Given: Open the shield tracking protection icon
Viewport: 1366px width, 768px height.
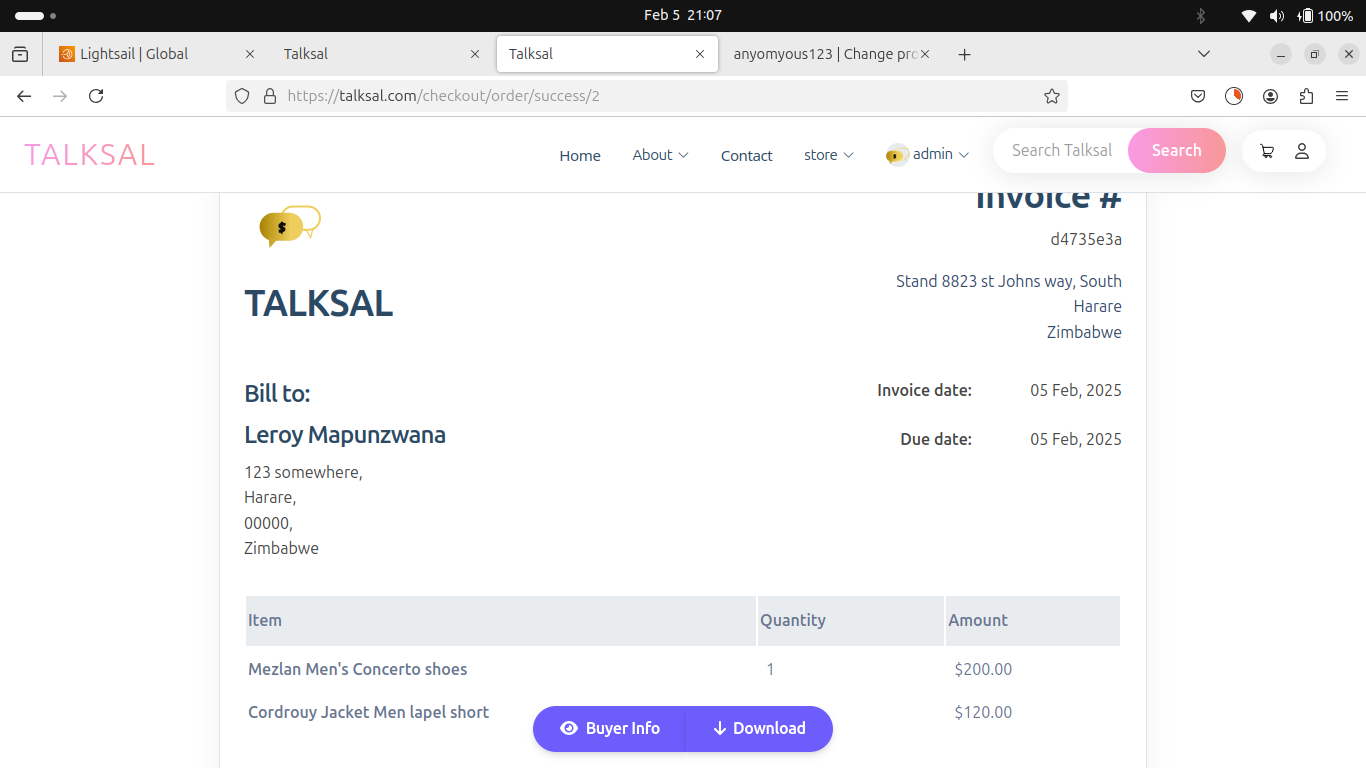Looking at the screenshot, I should click(x=242, y=96).
